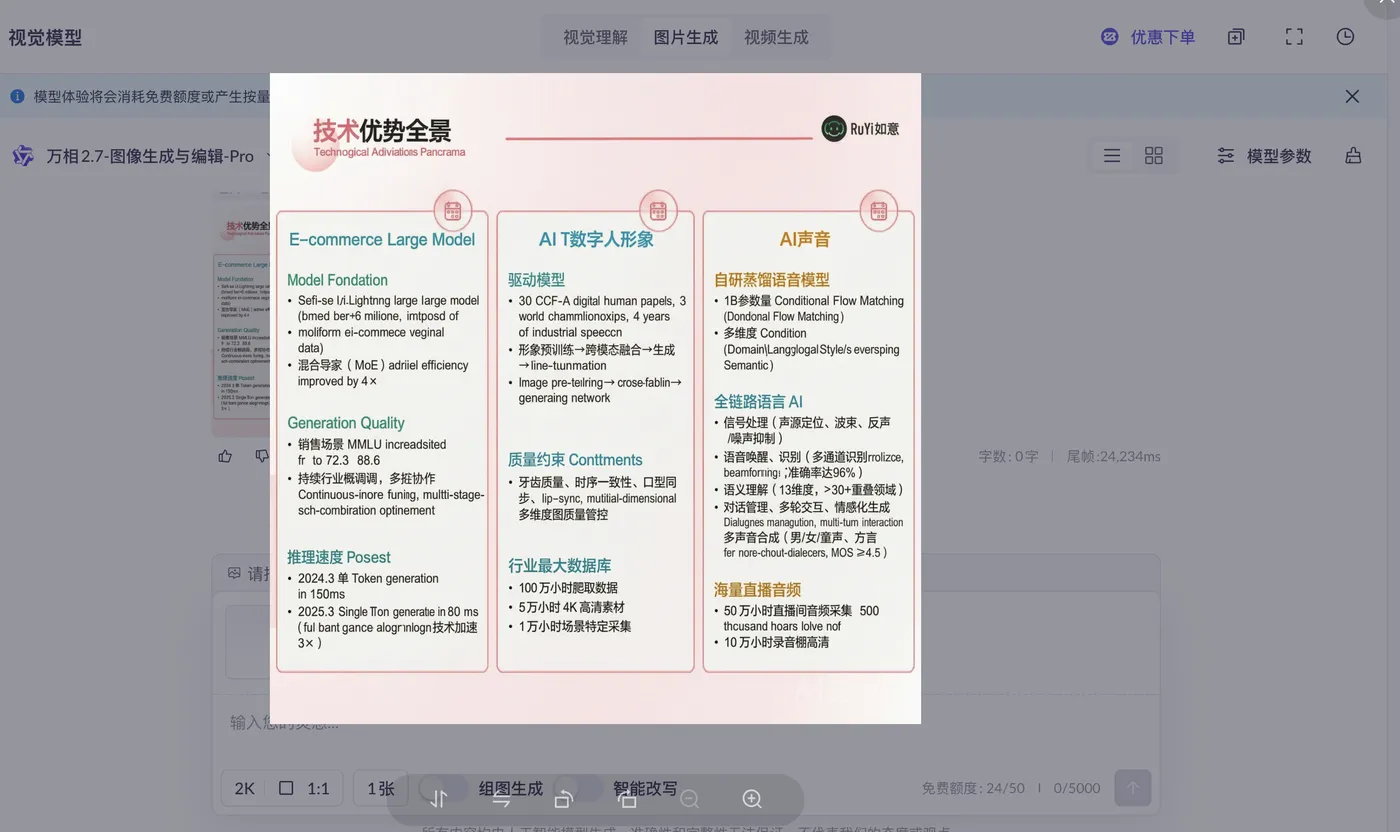Switch to the 视频生成 tab
Image resolution: width=1400 pixels, height=832 pixels.
click(x=776, y=37)
